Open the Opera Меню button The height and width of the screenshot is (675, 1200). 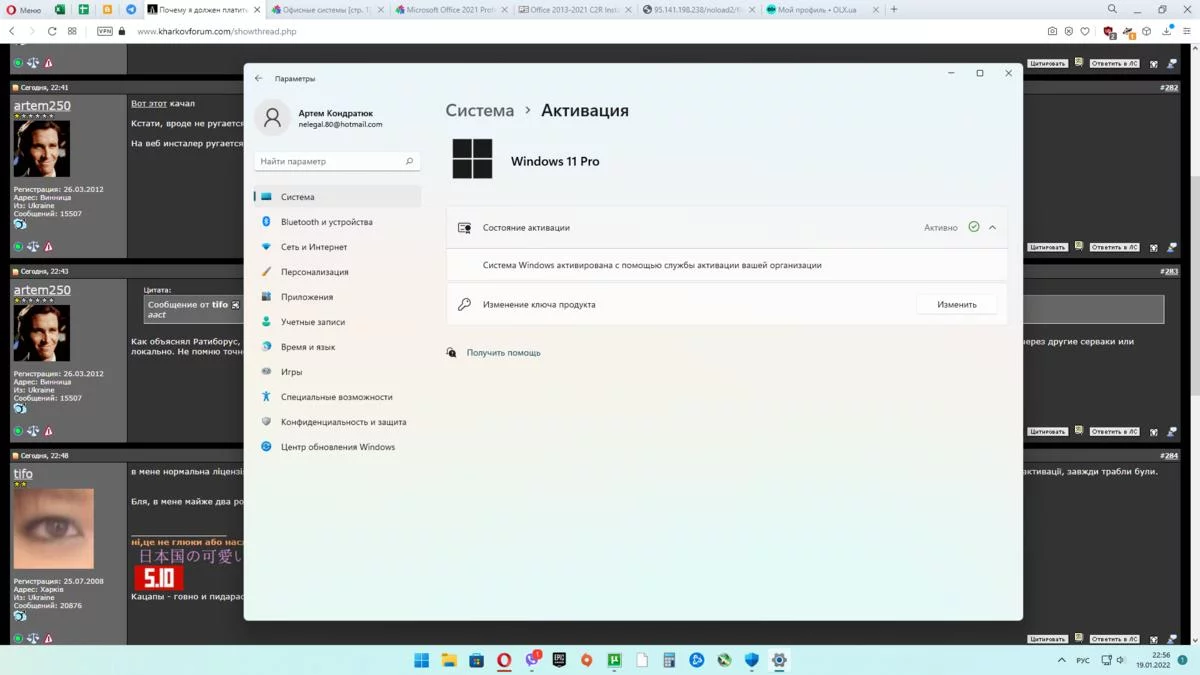pyautogui.click(x=25, y=10)
